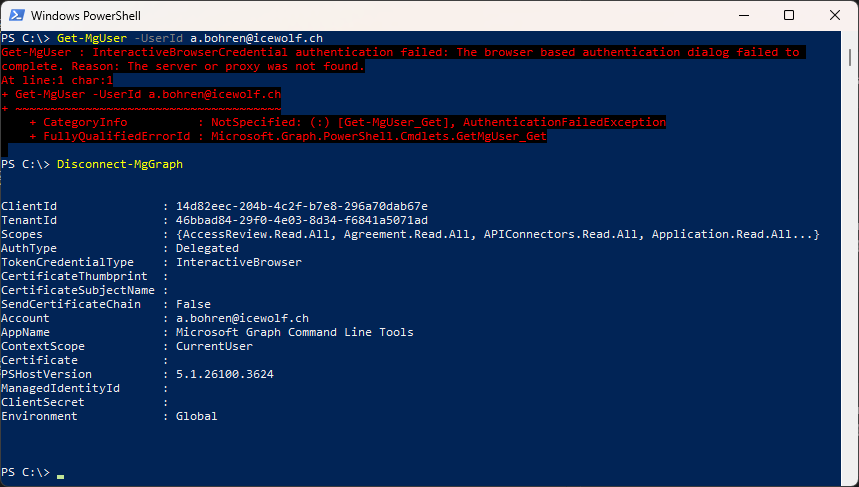The height and width of the screenshot is (487, 859).
Task: Click the Disconnect-MgGraph command text
Action: [x=119, y=164]
